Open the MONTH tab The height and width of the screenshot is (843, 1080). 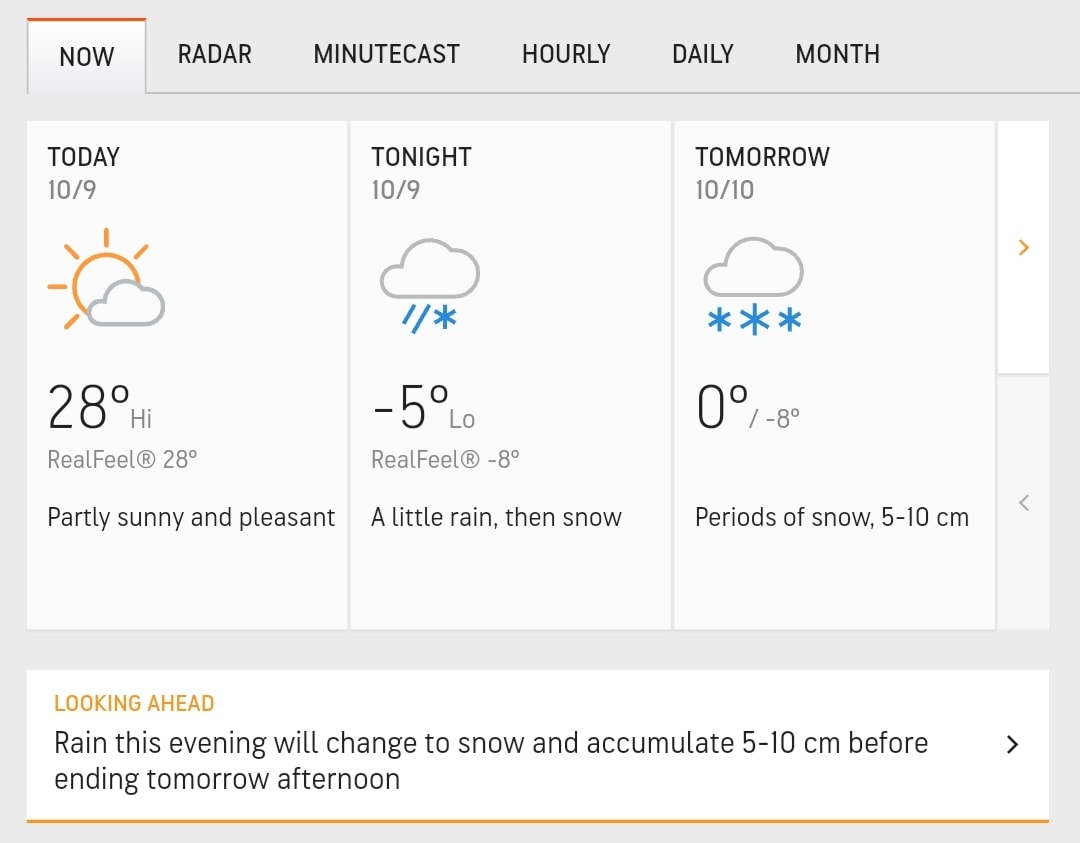click(x=838, y=54)
